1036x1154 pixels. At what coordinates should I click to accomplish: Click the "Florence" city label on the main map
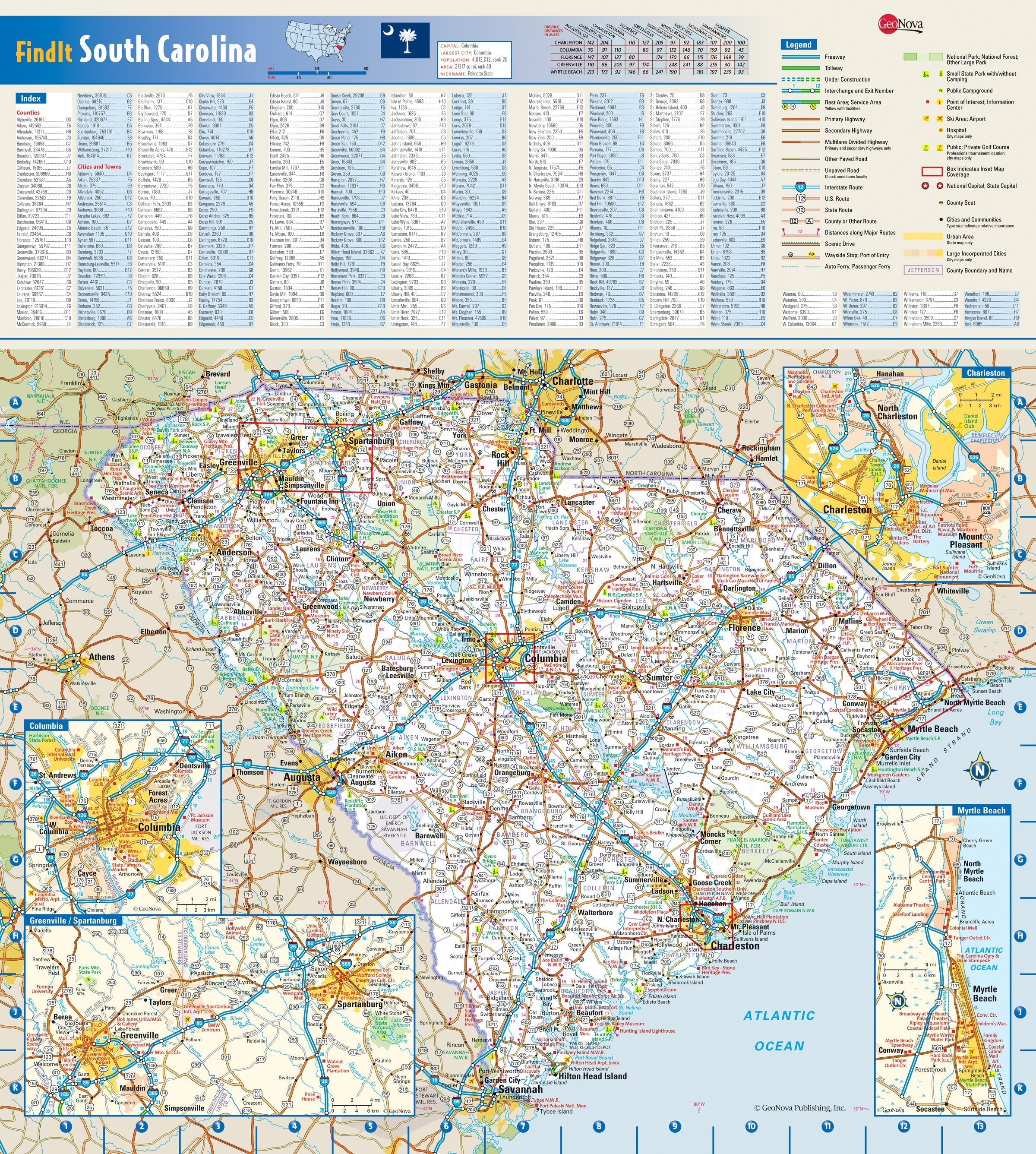click(744, 627)
